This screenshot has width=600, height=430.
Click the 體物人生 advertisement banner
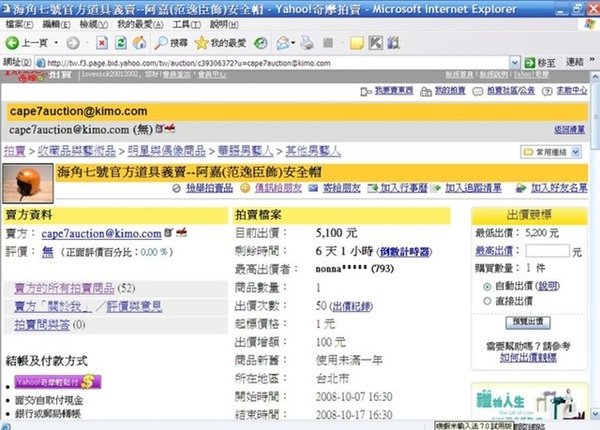[x=530, y=401]
